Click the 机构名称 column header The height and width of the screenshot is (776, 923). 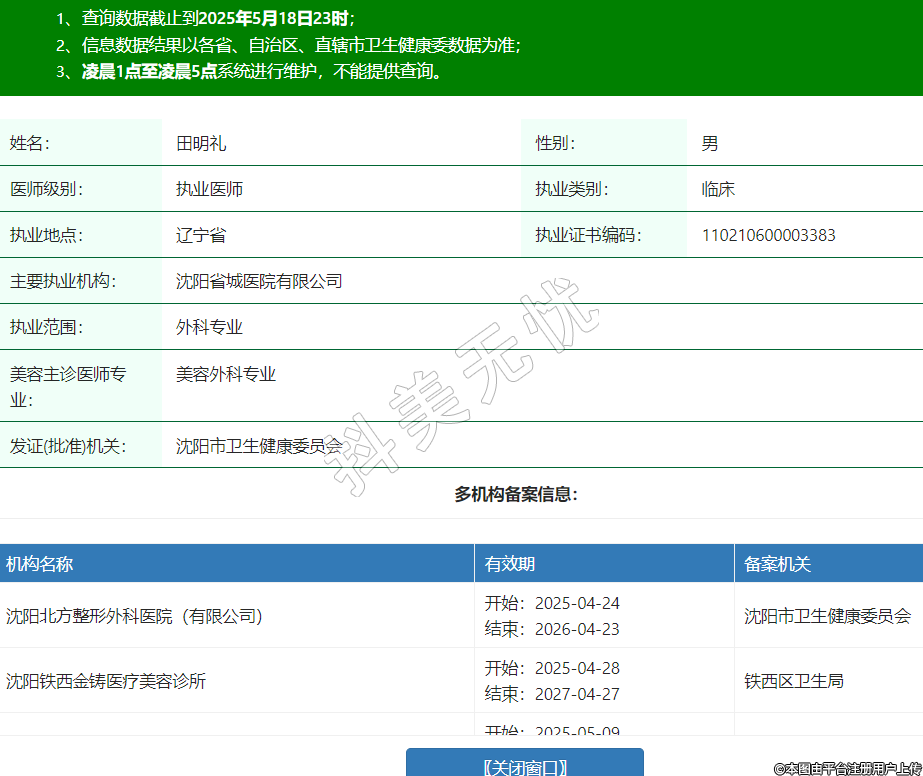[x=40, y=564]
